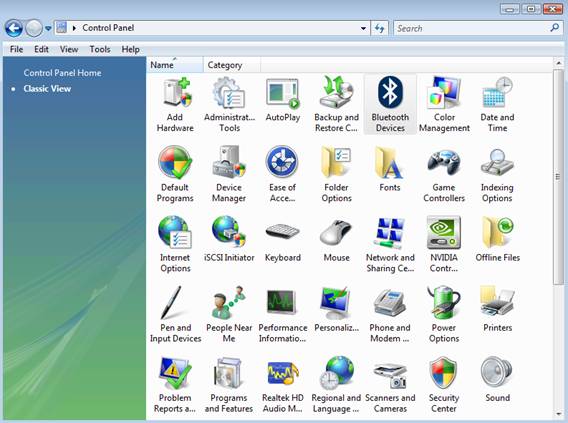The width and height of the screenshot is (568, 423).
Task: Launch the NVIDIA Control Panel icon
Action: [x=444, y=233]
